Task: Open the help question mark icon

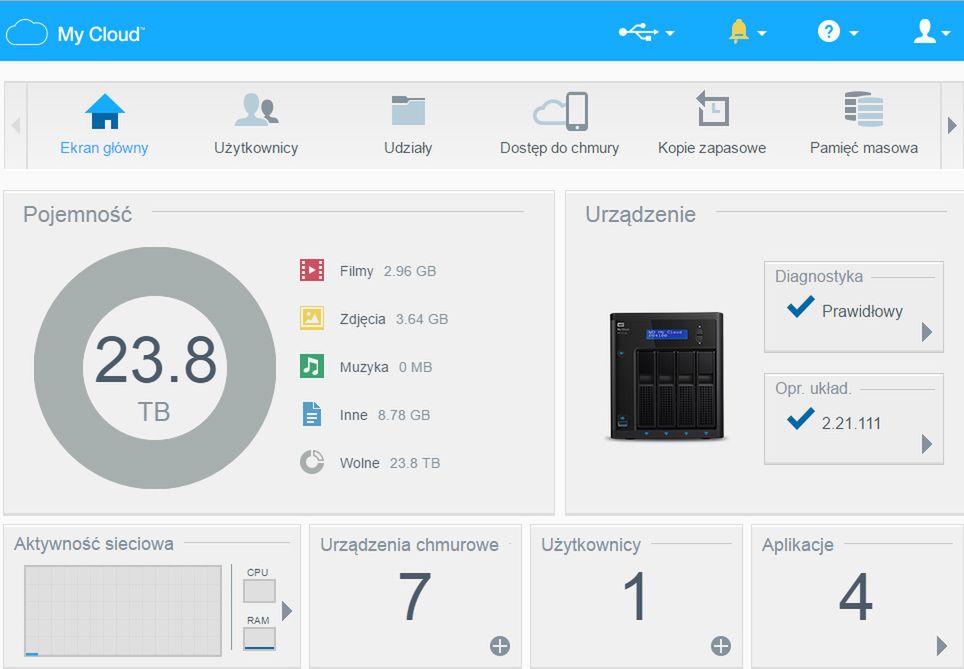Action: [828, 31]
